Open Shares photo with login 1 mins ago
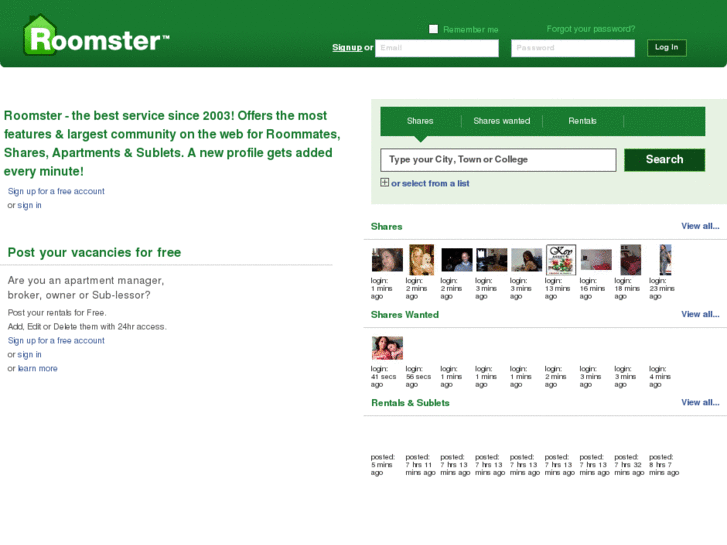The height and width of the screenshot is (545, 727). (387, 260)
